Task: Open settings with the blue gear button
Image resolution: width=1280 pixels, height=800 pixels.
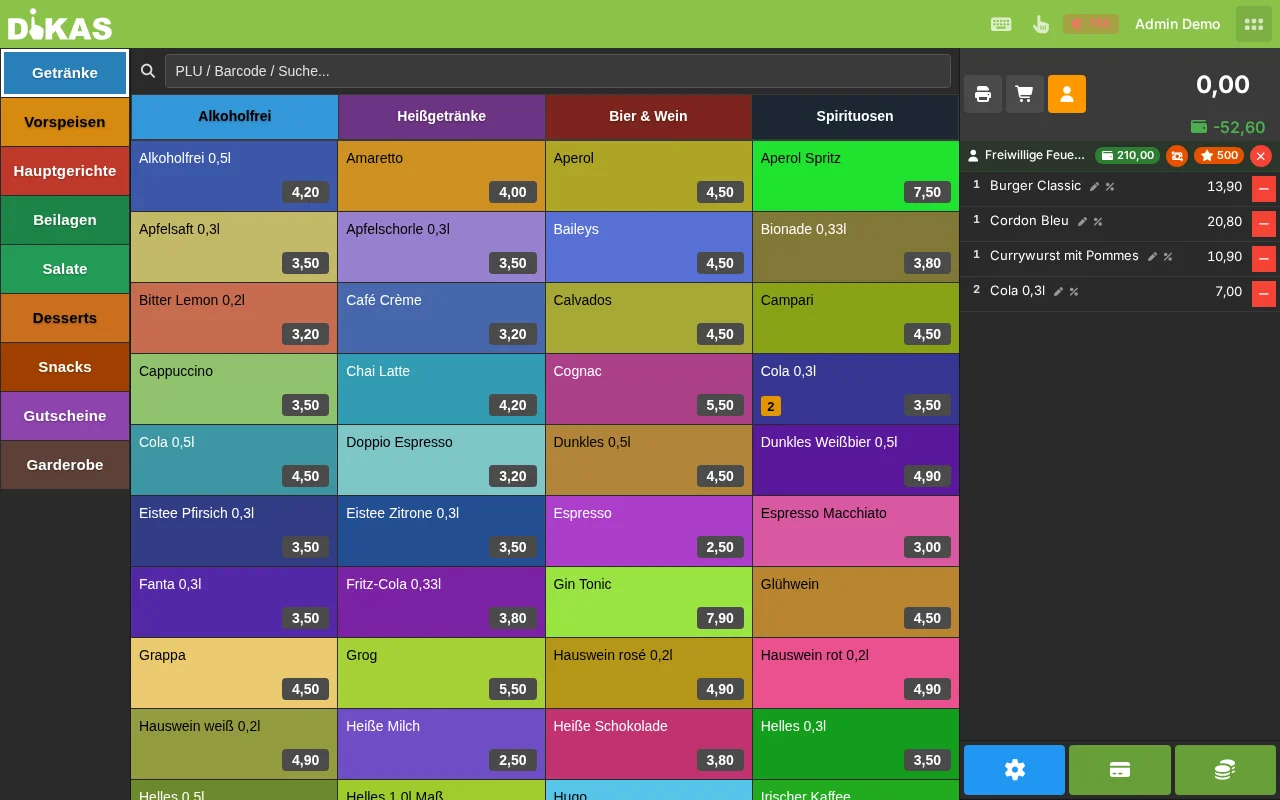Action: click(1014, 770)
